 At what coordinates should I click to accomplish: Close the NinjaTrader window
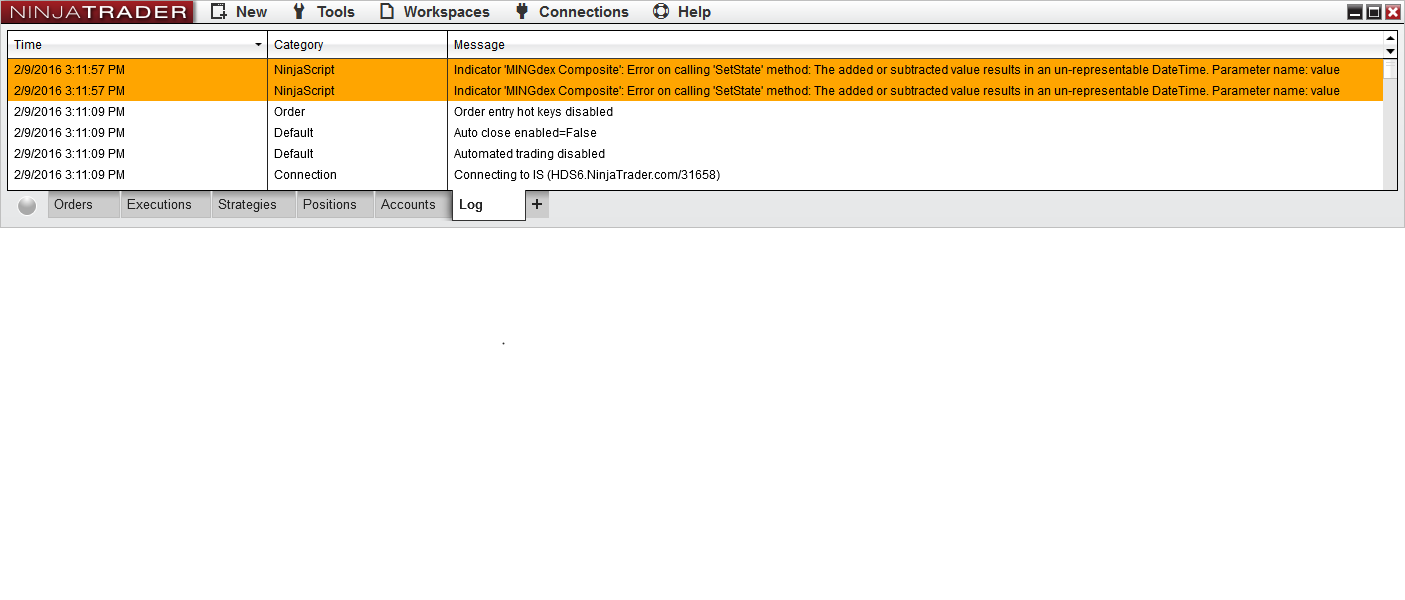click(1392, 12)
